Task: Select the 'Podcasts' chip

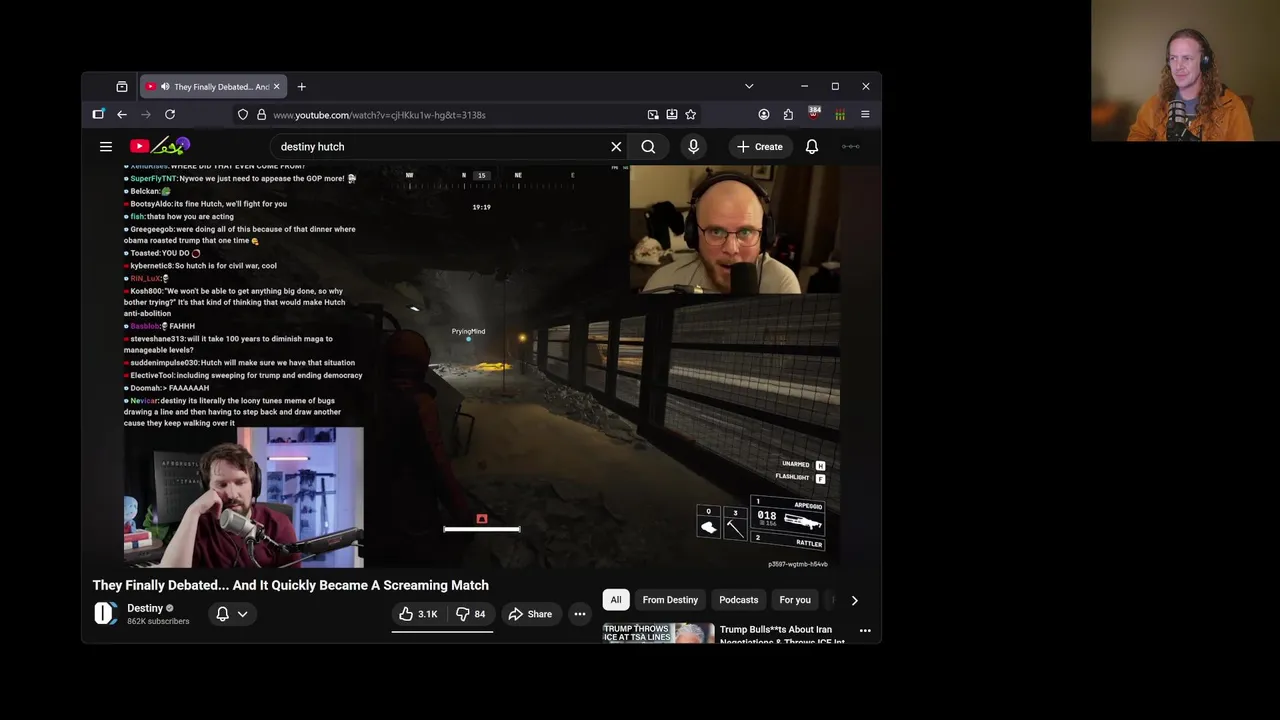Action: coord(739,600)
